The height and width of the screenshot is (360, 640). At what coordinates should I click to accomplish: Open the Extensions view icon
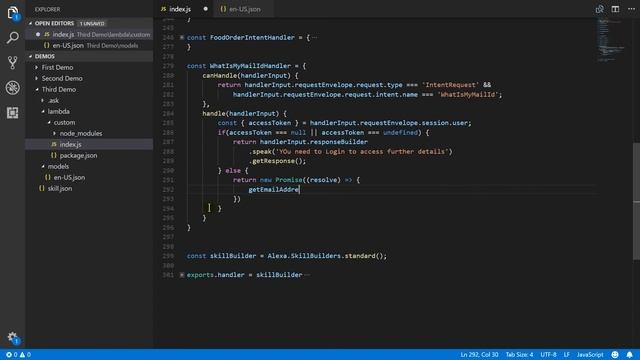[x=13, y=113]
